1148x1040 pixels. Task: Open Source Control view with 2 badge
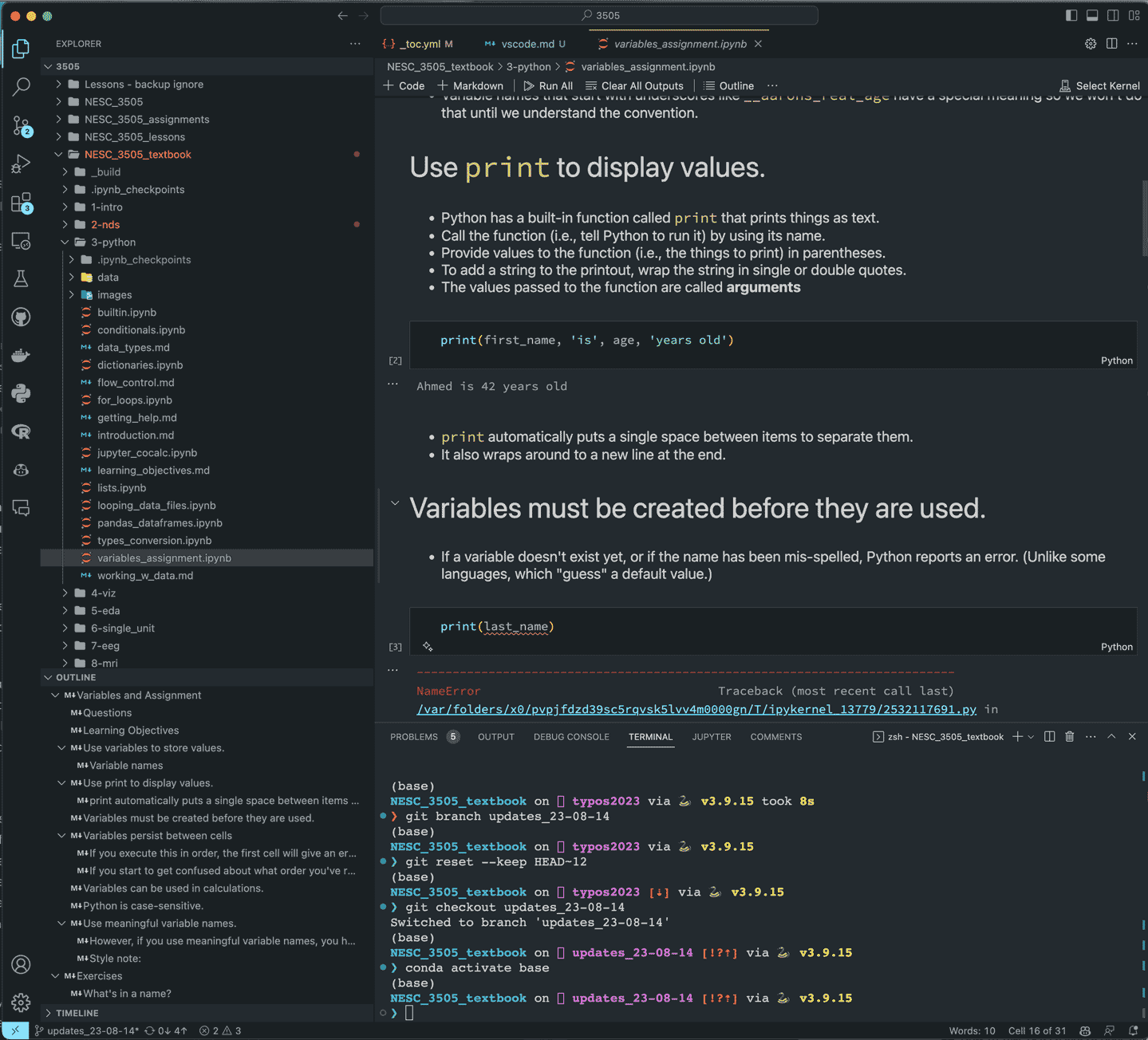(x=22, y=125)
